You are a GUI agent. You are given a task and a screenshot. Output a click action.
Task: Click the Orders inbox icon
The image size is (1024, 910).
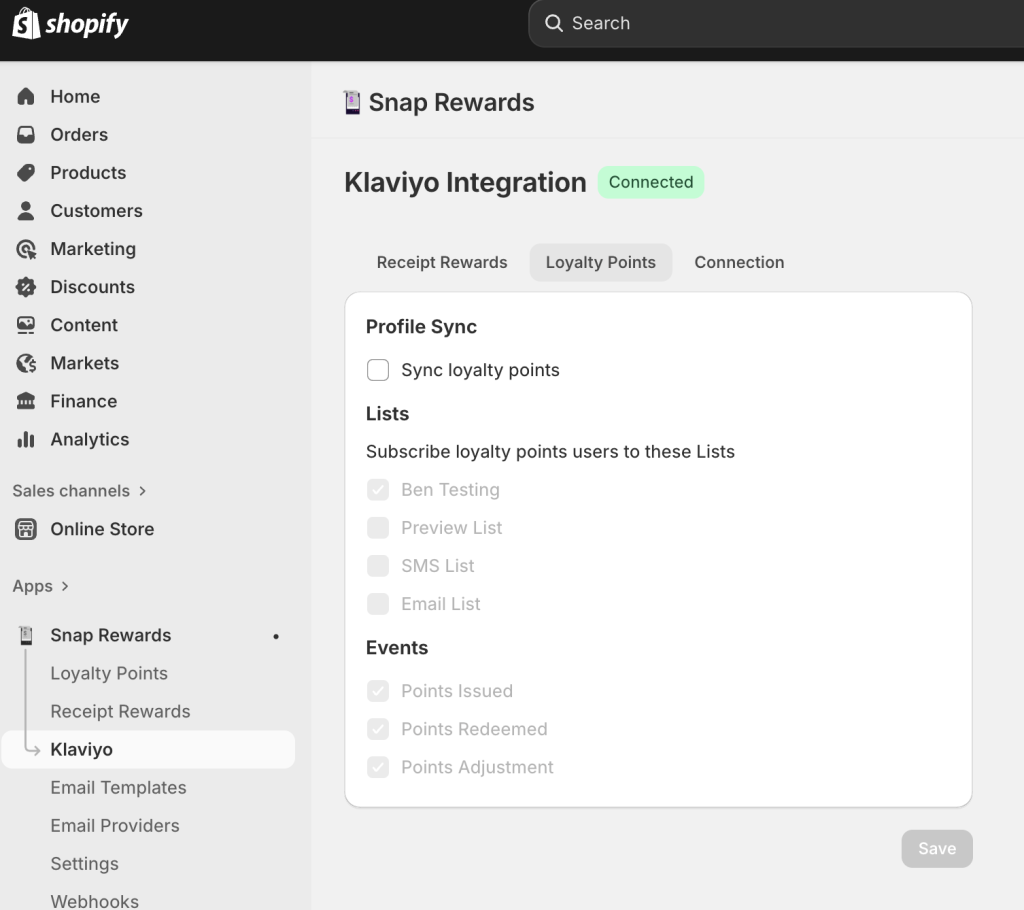pyautogui.click(x=27, y=135)
